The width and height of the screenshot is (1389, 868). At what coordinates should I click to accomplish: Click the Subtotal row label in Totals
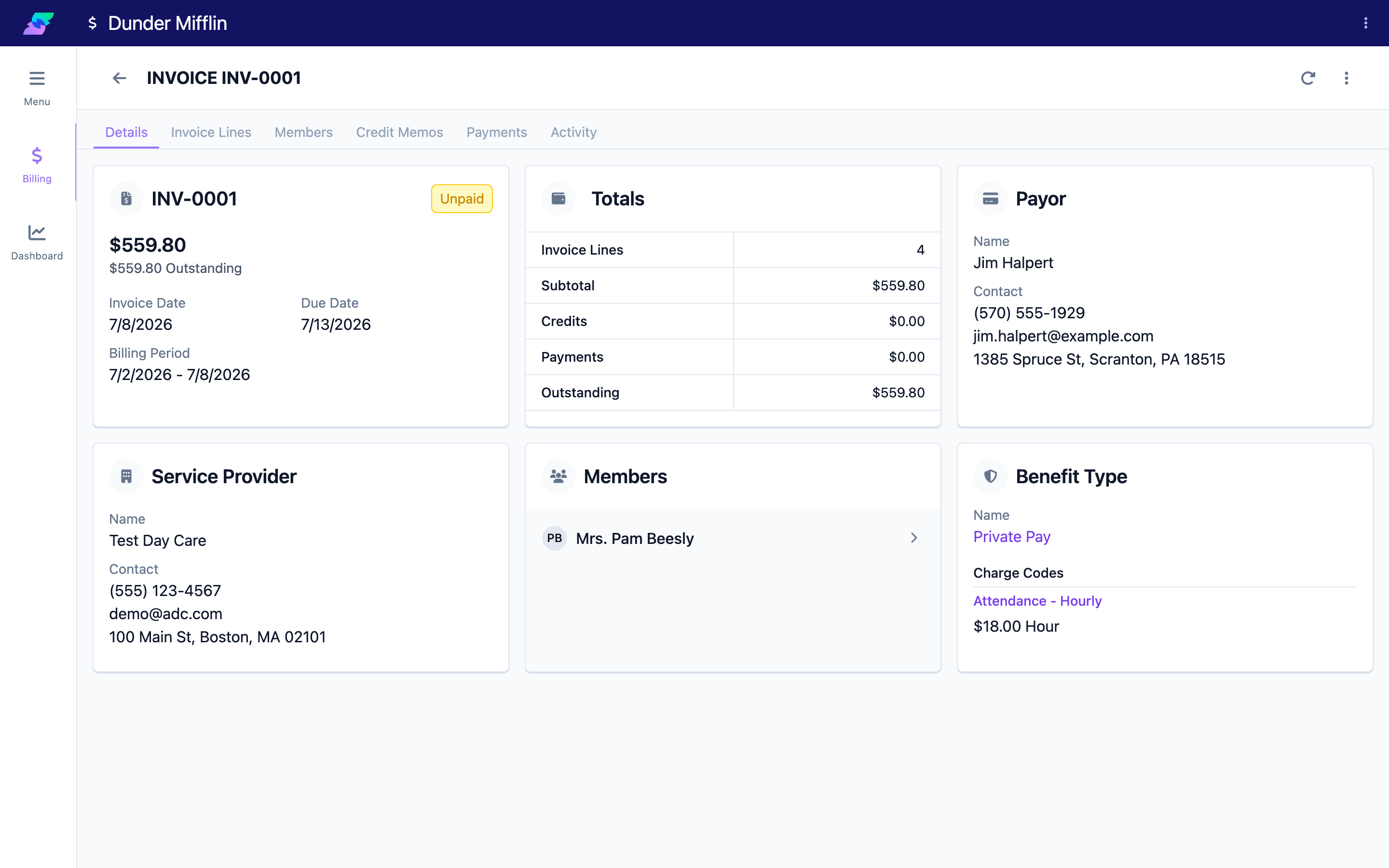(568, 285)
